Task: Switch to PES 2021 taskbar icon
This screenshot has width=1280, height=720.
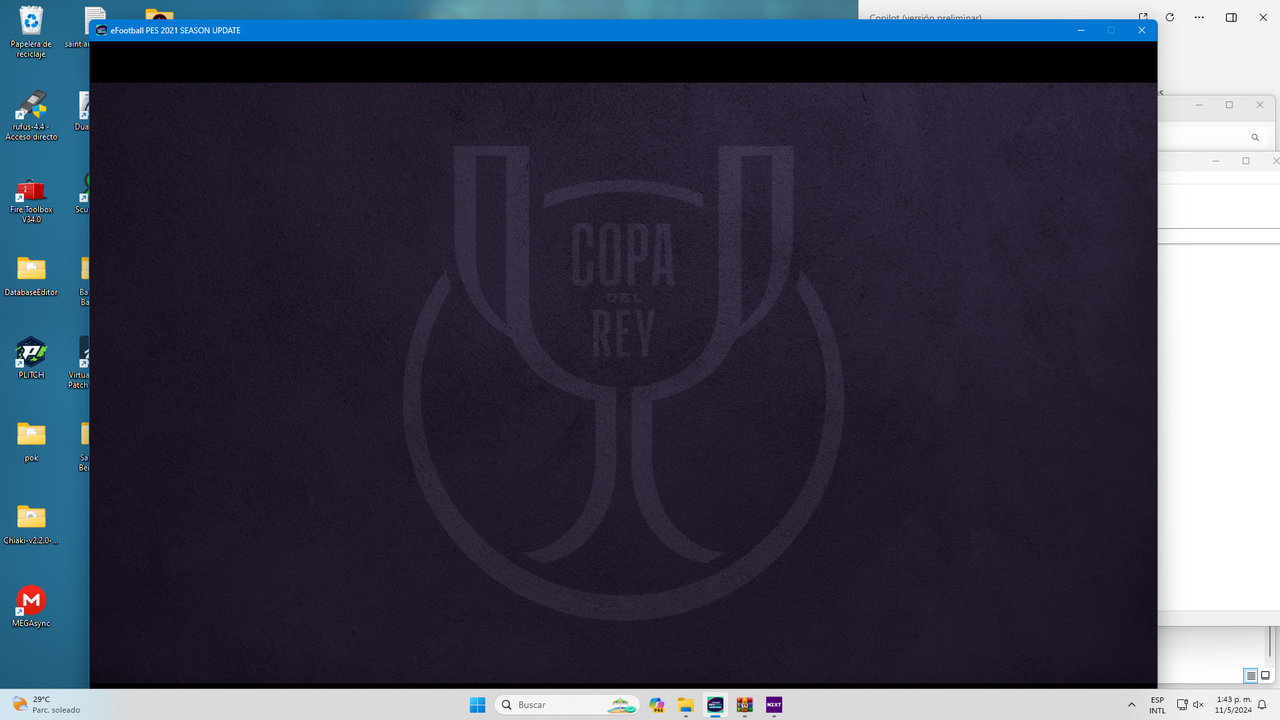Action: 715,705
